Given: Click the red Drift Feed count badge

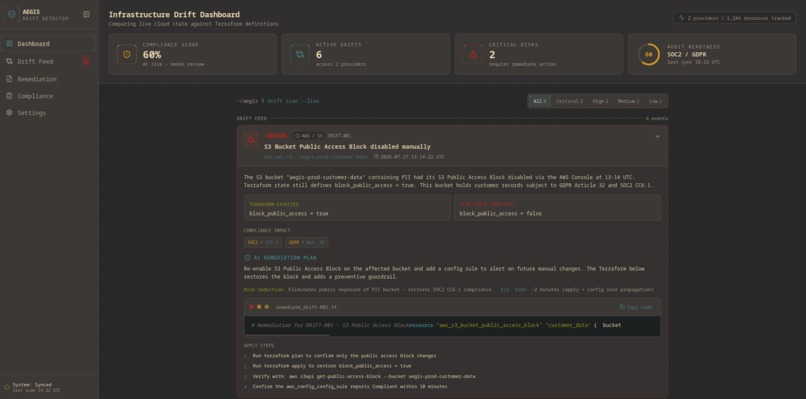Looking at the screenshot, I should pos(86,61).
